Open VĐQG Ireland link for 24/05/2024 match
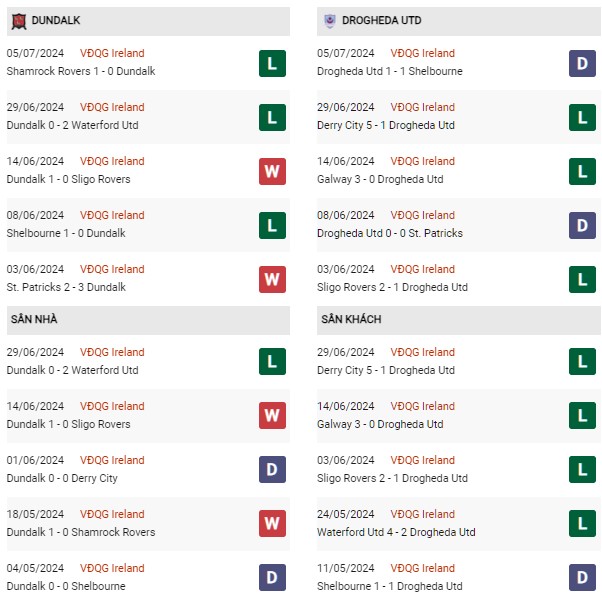Viewport: 602px width, 598px height. pyautogui.click(x=423, y=515)
